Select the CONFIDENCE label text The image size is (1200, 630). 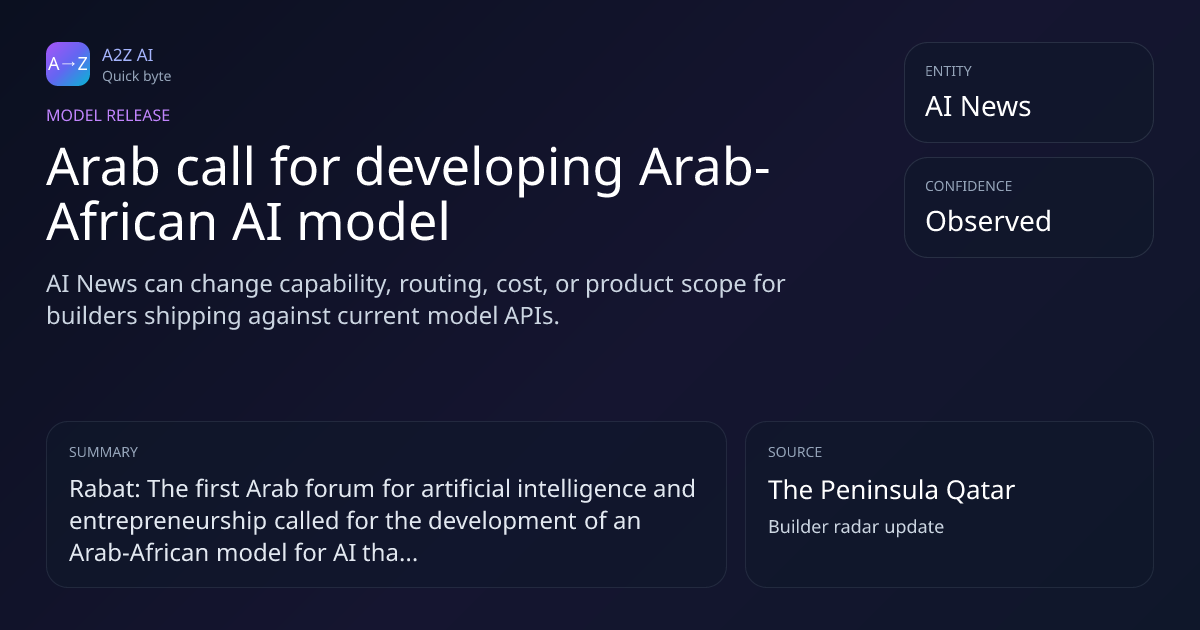point(969,186)
